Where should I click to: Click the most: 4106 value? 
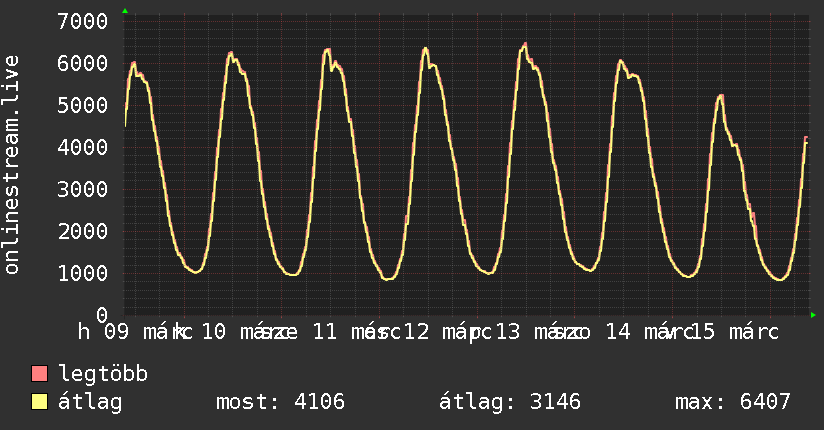pos(280,402)
